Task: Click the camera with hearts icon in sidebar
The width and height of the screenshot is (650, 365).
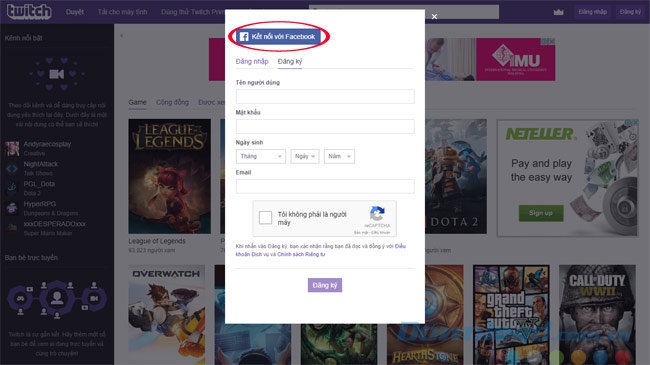Action: coord(57,74)
